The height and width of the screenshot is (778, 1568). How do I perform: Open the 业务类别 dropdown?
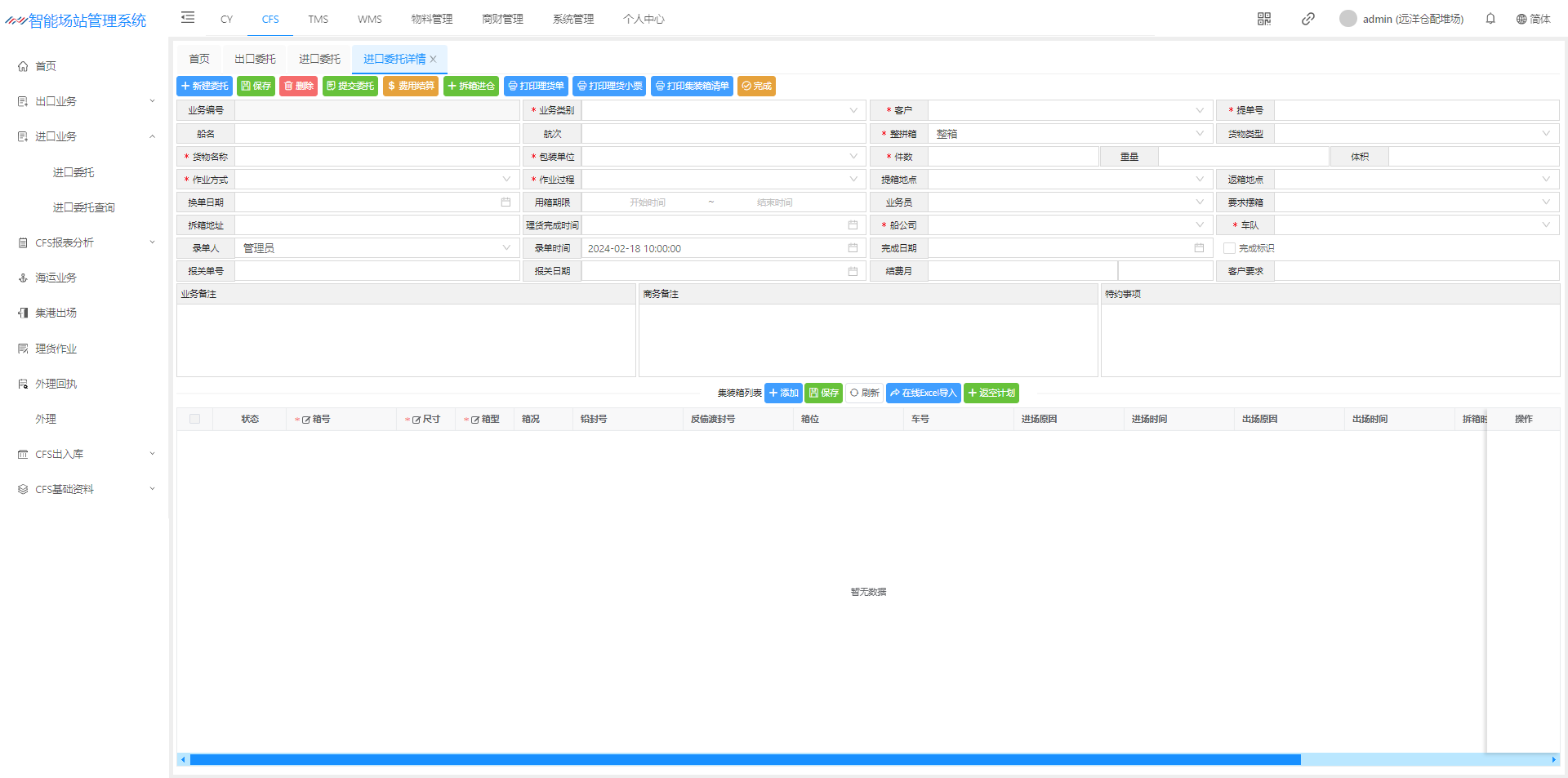(723, 110)
